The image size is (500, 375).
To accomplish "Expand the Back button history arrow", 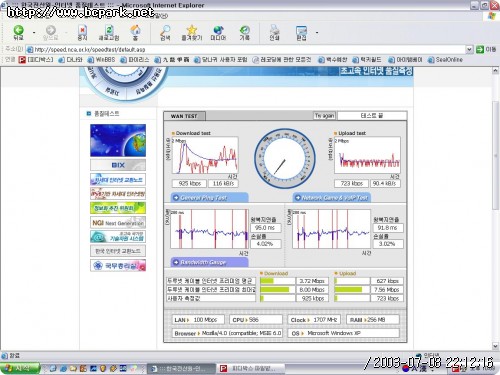I will coord(34,33).
